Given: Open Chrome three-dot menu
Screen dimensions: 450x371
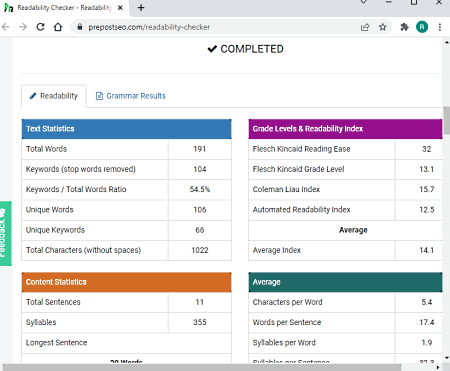Looking at the screenshot, I should 440,27.
